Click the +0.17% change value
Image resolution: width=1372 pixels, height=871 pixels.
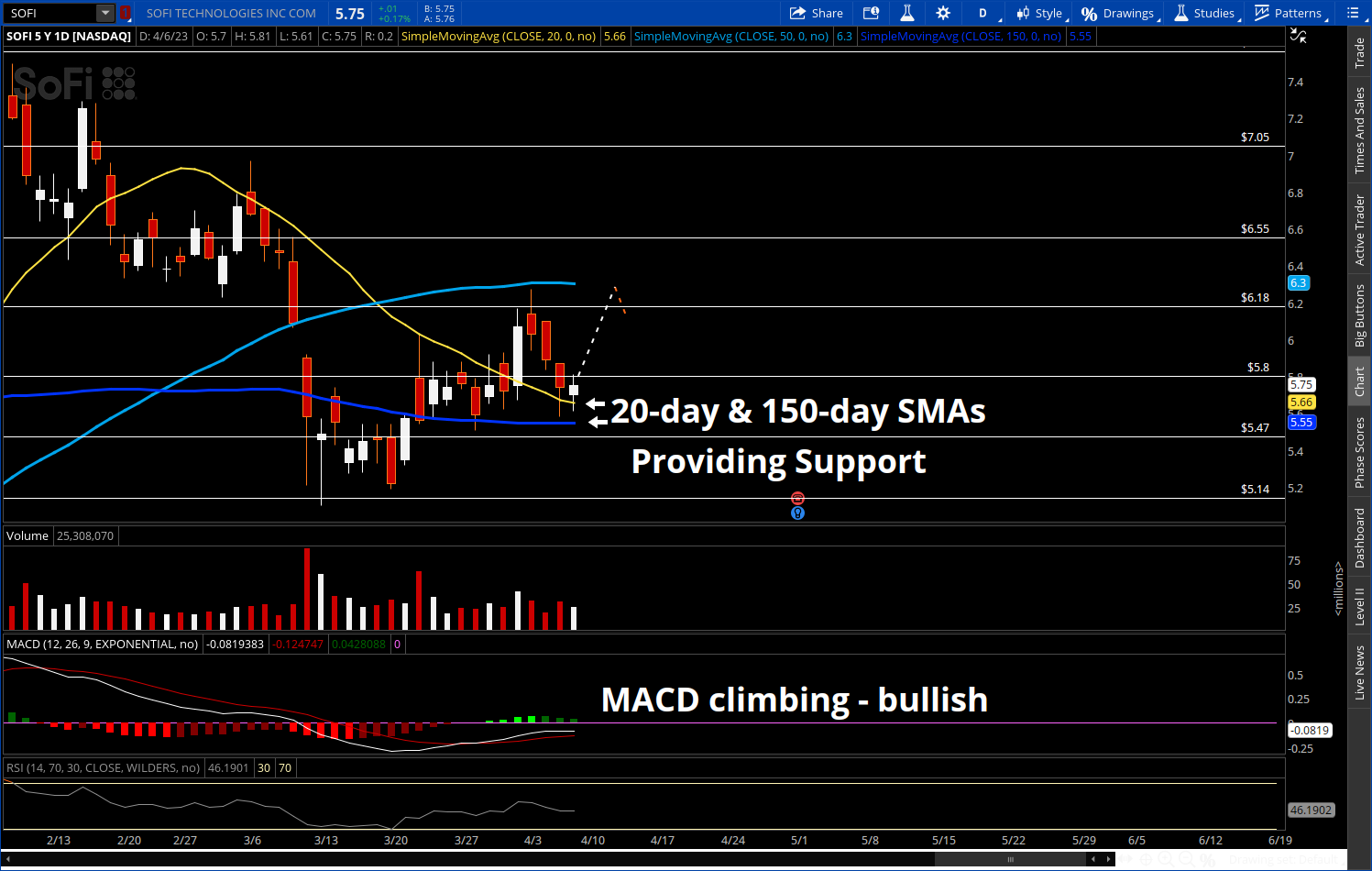pyautogui.click(x=394, y=18)
